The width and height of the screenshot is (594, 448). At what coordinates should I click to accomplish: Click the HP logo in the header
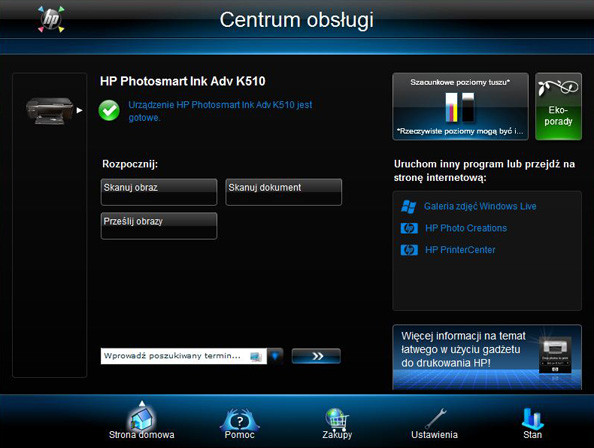(x=51, y=19)
